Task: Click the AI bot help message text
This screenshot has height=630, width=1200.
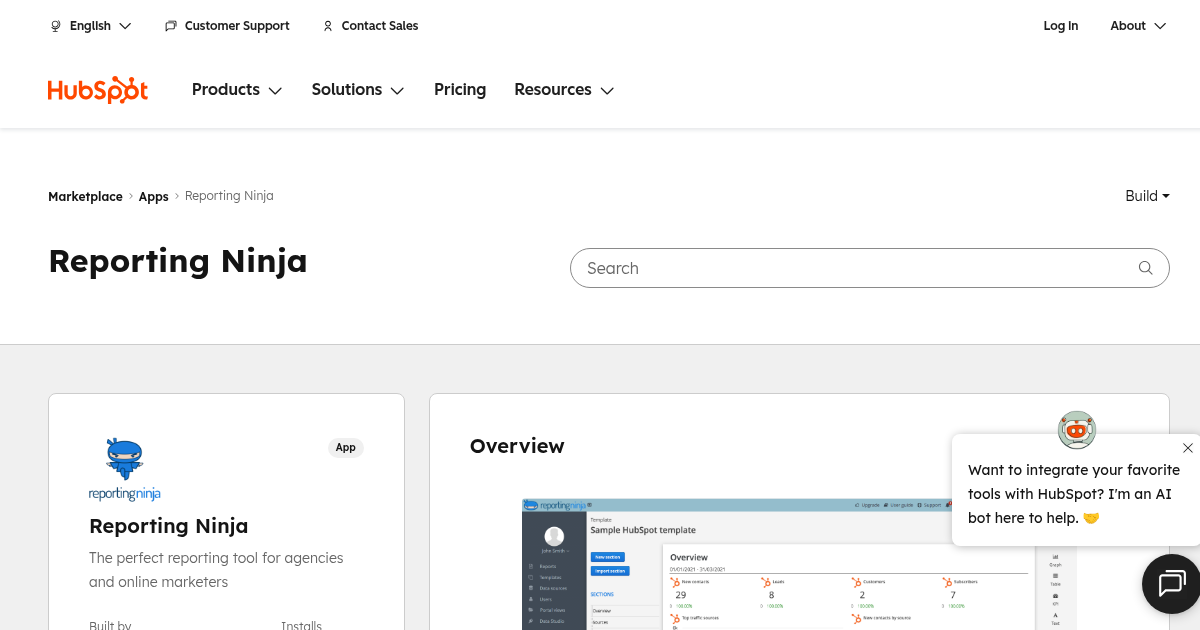Action: 1074,494
